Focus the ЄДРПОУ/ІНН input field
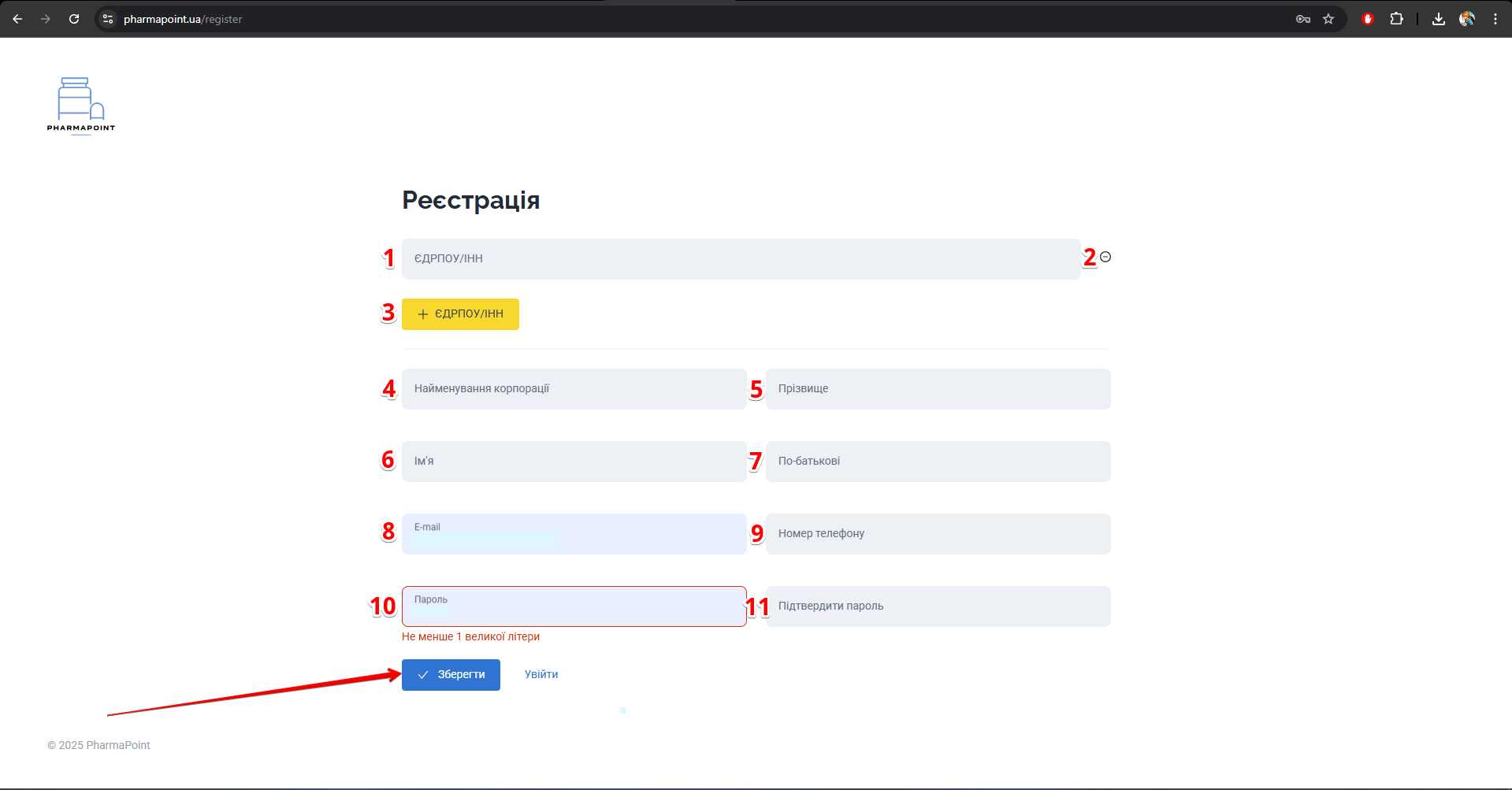1512x790 pixels. click(x=741, y=259)
